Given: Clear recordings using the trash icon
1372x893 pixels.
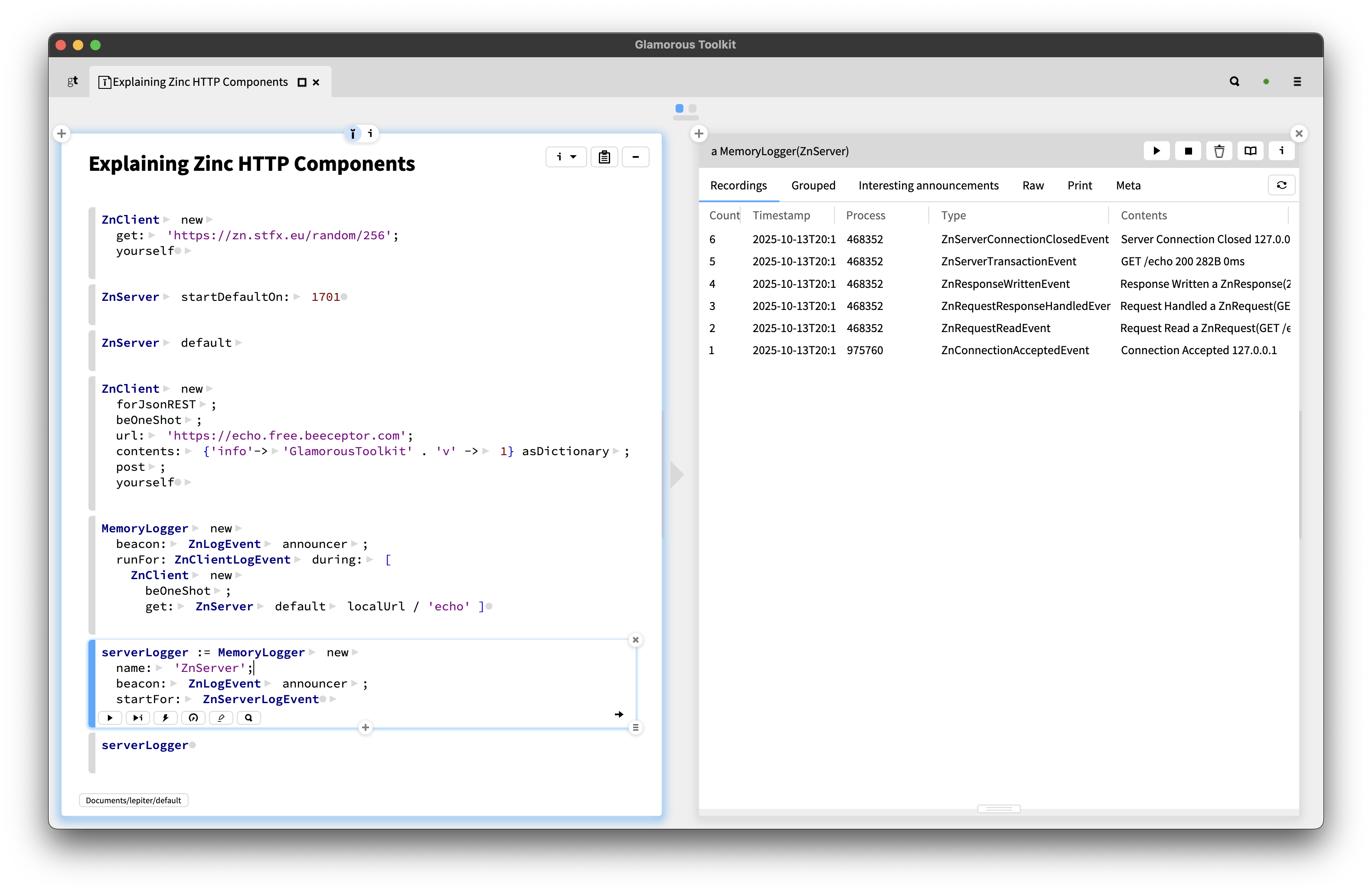Looking at the screenshot, I should coord(1218,151).
